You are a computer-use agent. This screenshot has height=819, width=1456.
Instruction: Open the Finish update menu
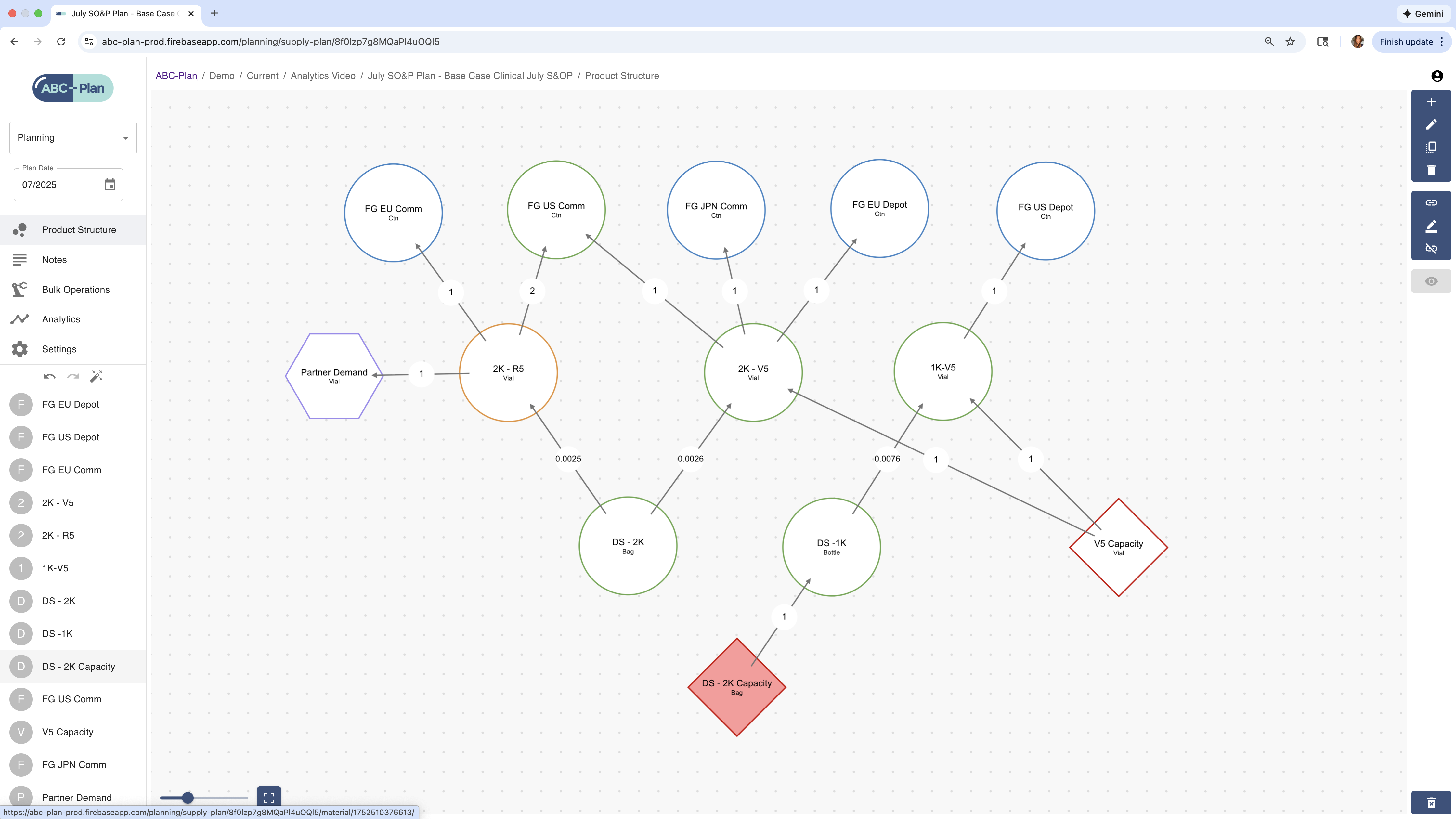tap(1411, 42)
